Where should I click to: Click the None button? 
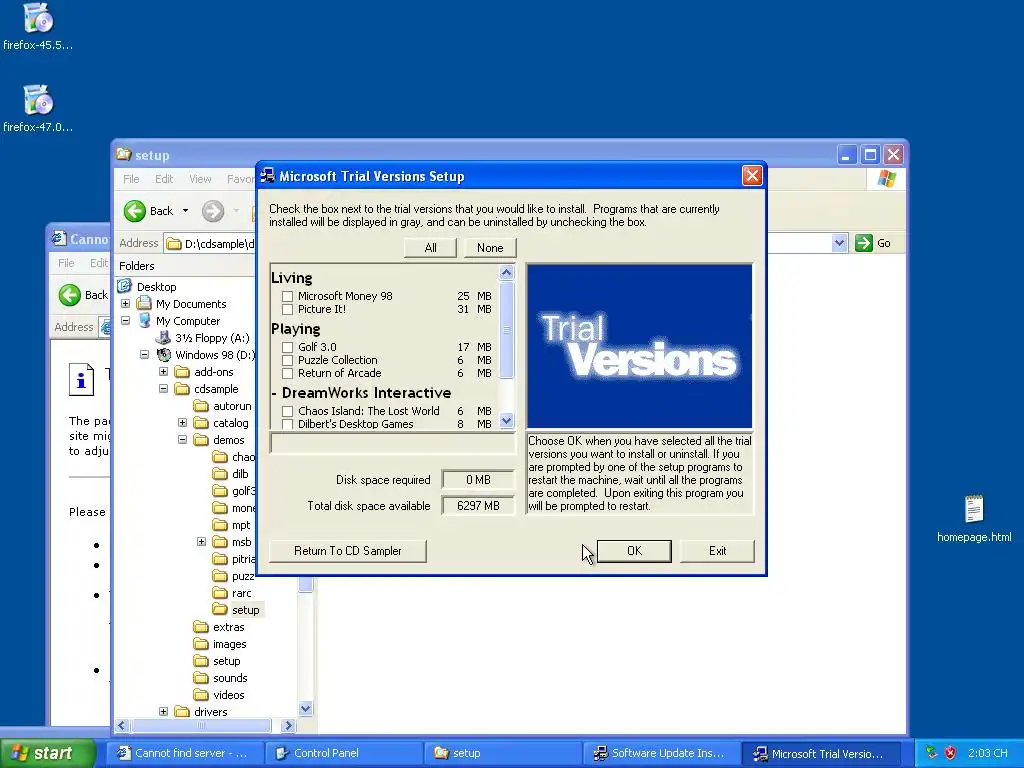[490, 248]
